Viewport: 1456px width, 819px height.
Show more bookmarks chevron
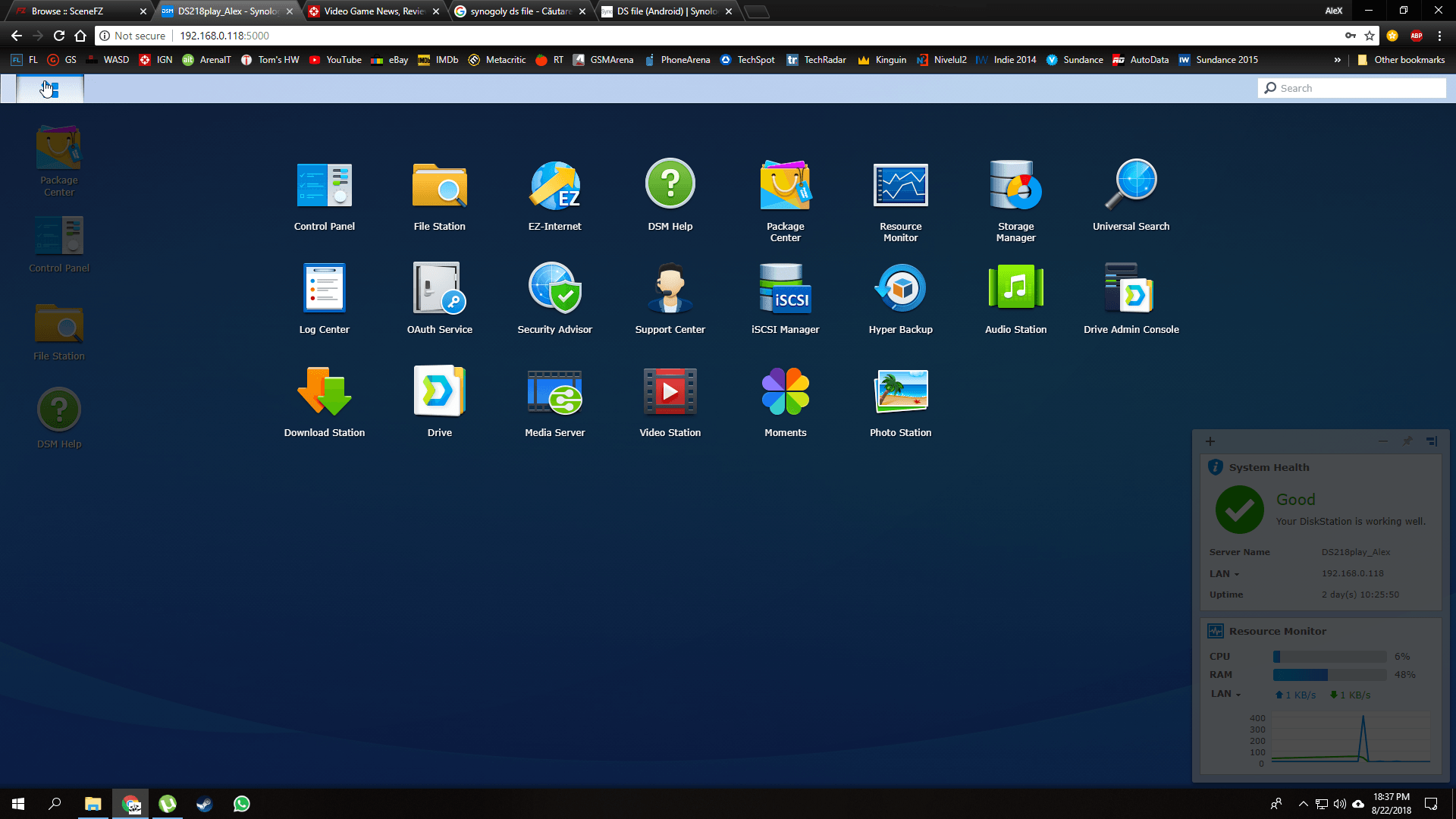1337,60
